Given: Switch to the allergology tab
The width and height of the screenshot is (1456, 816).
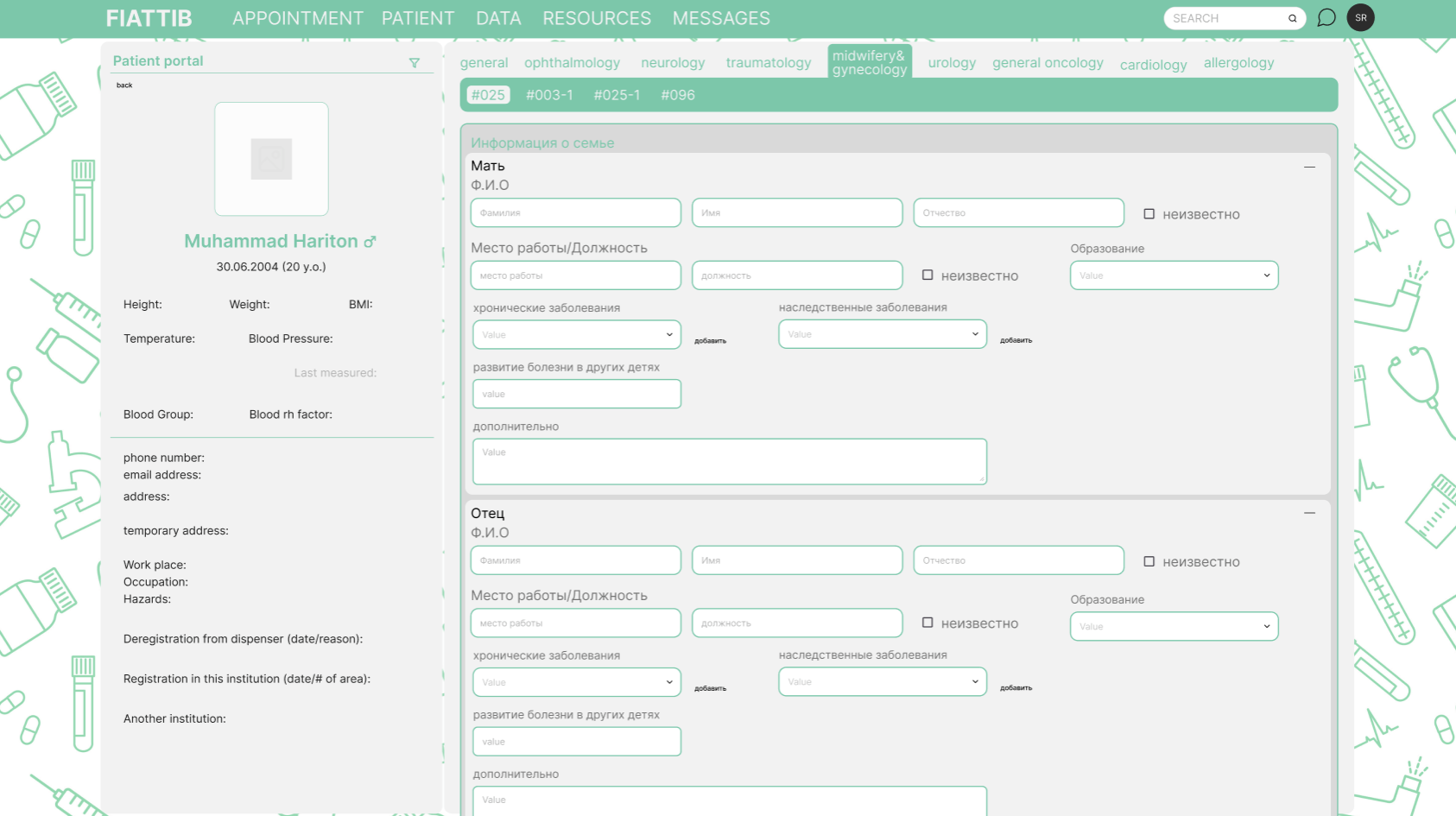Looking at the screenshot, I should coord(1238,63).
